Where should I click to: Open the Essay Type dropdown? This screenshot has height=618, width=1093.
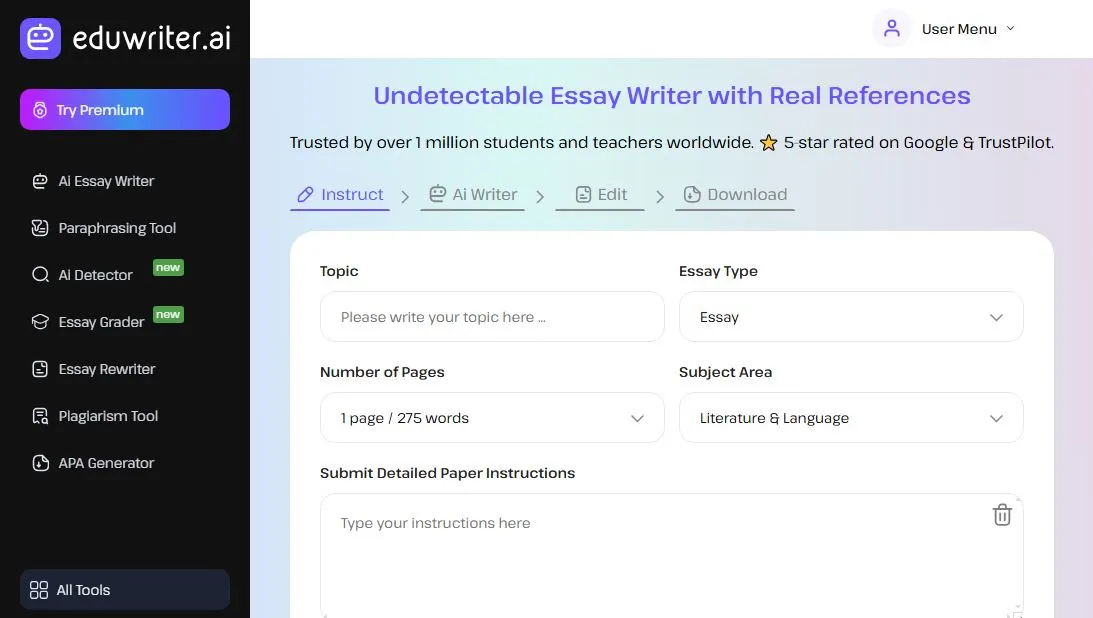point(851,317)
